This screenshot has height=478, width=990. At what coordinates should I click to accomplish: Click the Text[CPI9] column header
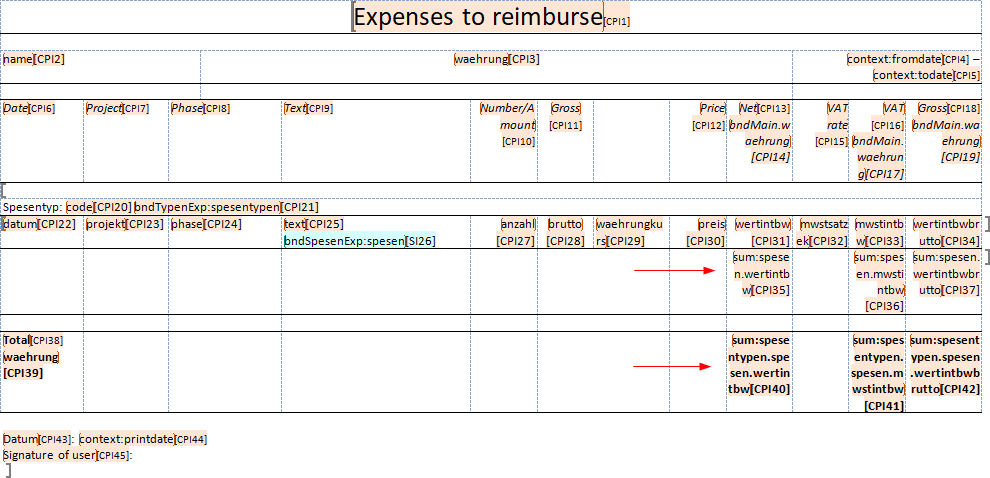point(307,108)
